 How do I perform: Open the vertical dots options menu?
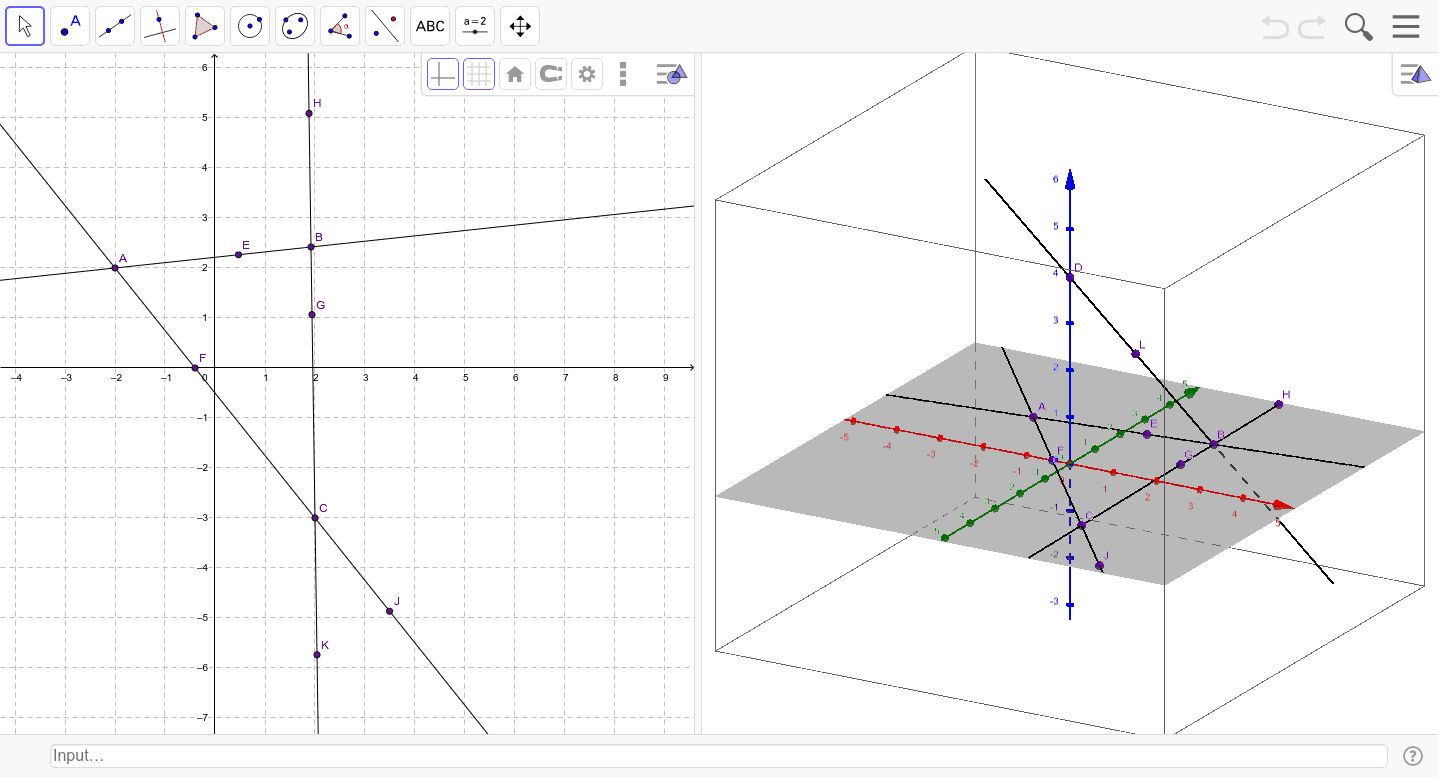pyautogui.click(x=623, y=73)
